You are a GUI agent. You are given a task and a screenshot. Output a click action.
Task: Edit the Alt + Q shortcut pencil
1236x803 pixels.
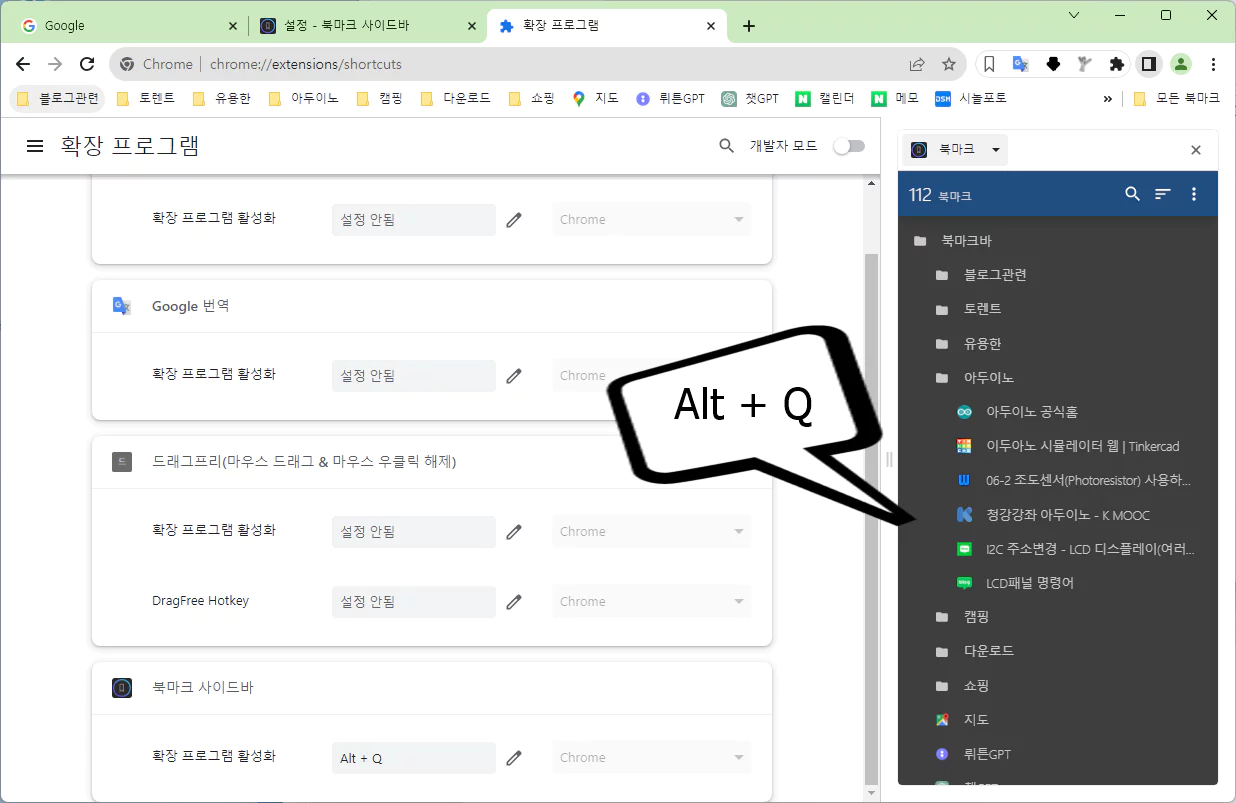tap(514, 758)
